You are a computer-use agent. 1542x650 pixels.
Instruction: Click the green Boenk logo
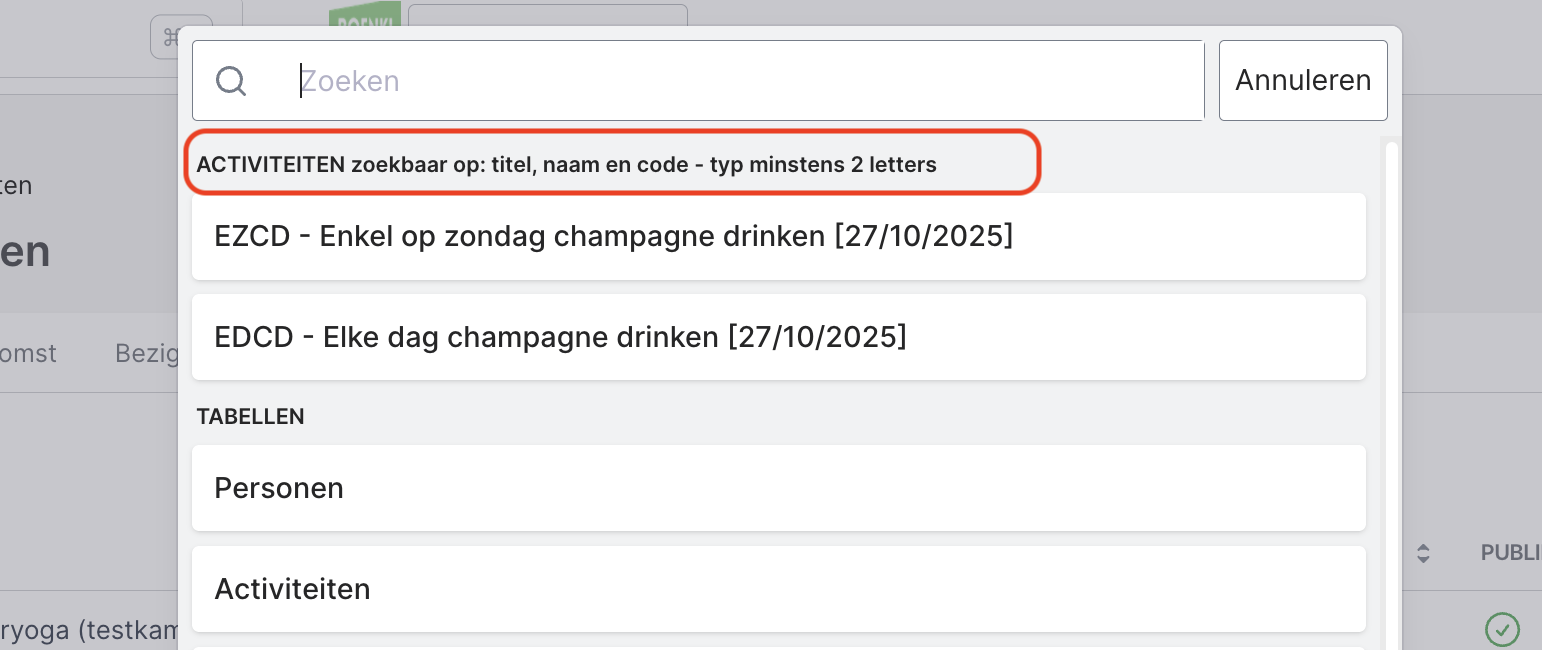[364, 14]
